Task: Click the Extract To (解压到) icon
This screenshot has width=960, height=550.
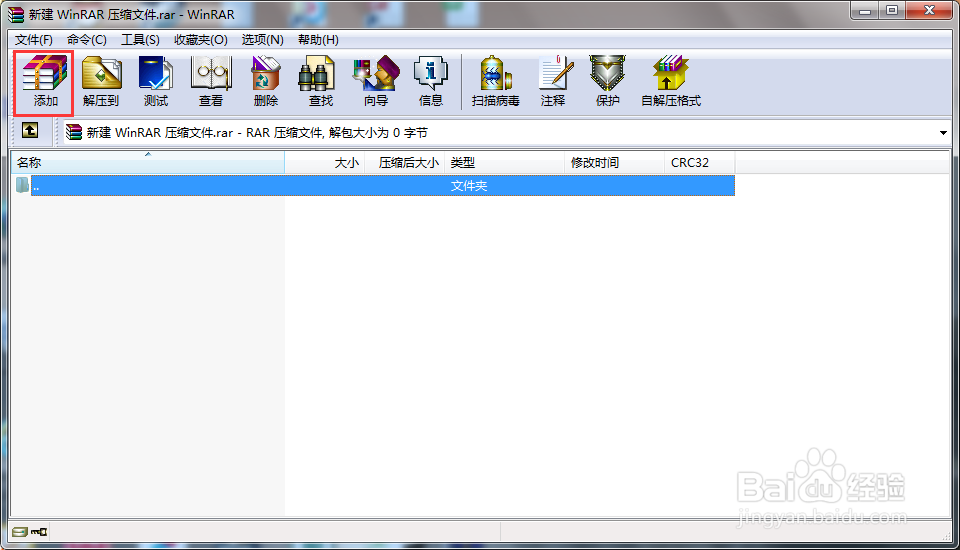Action: pyautogui.click(x=101, y=82)
